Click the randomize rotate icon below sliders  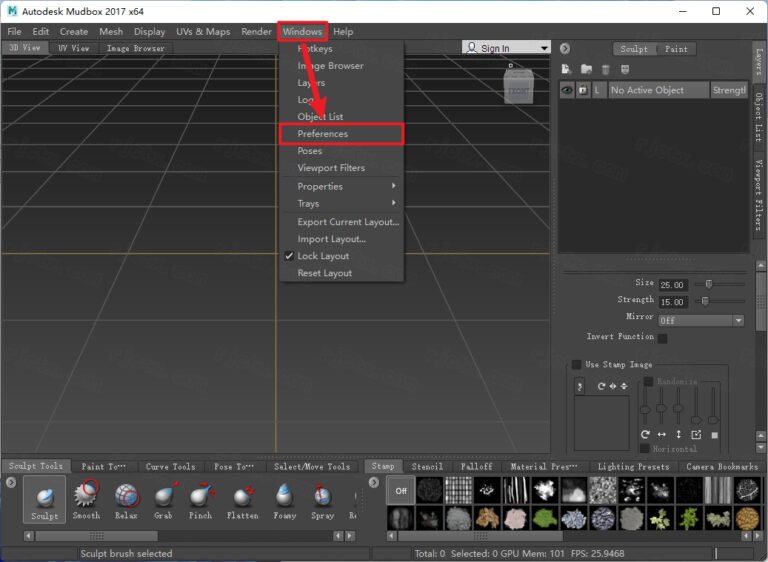(x=645, y=435)
